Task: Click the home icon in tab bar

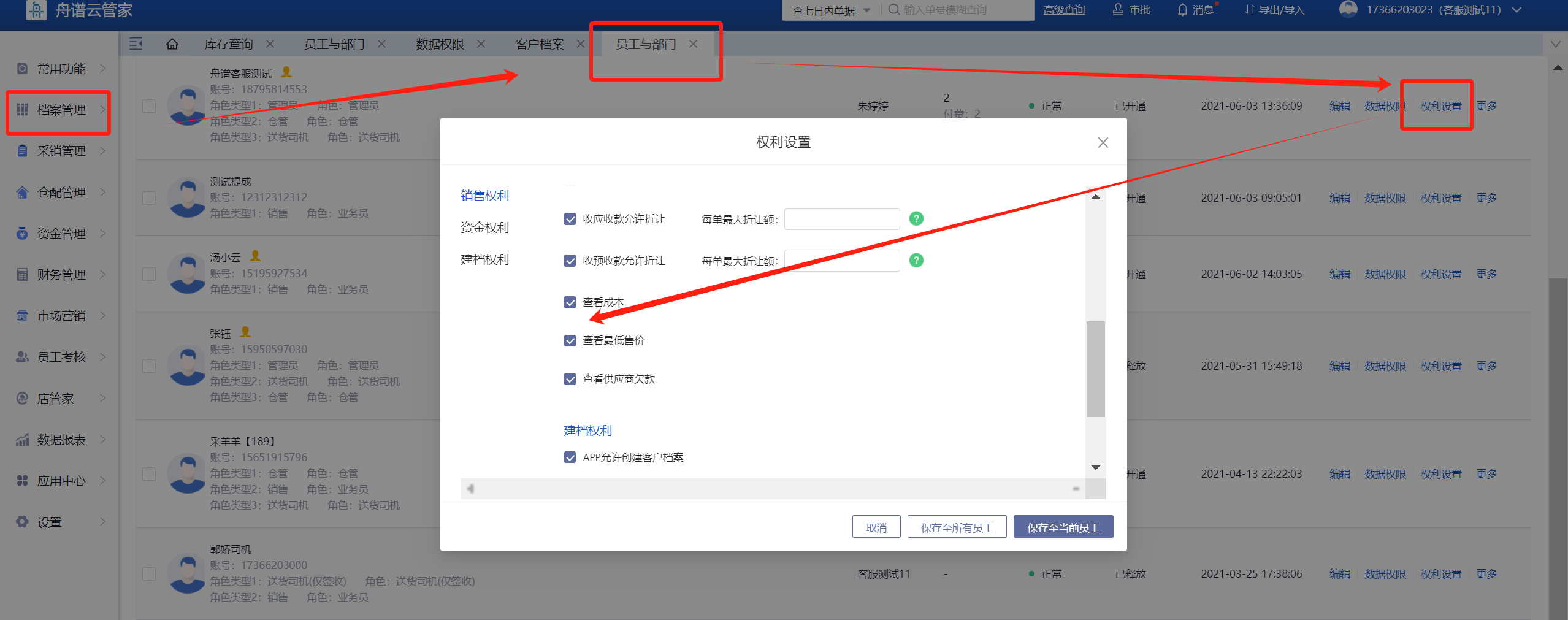Action: click(x=172, y=44)
